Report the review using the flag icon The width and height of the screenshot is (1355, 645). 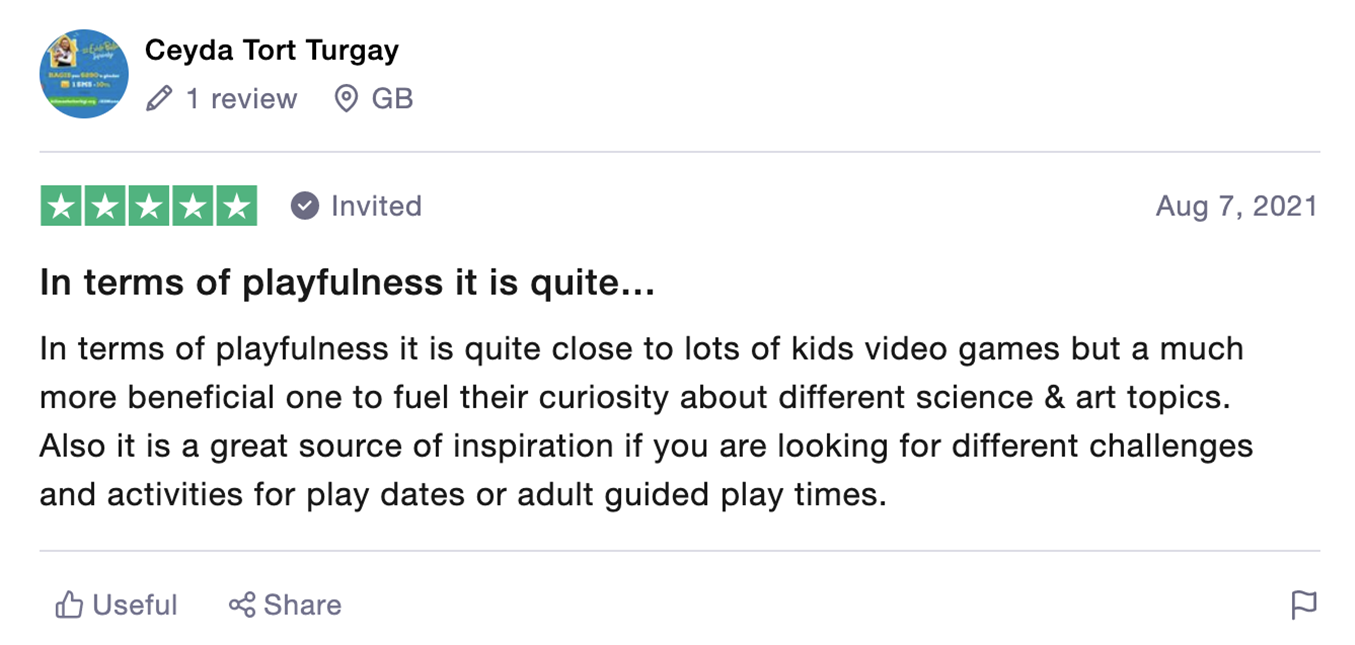(x=1304, y=605)
